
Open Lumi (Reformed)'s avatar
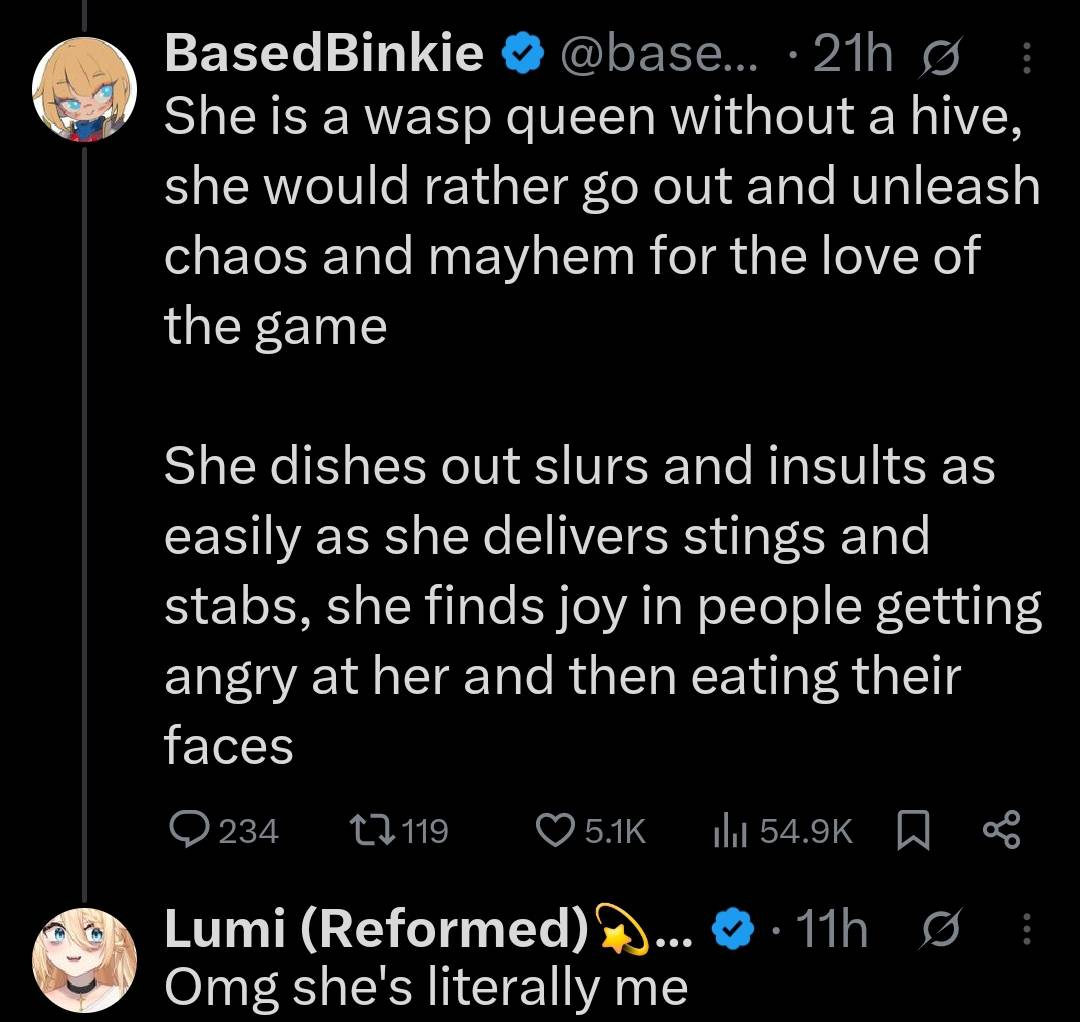(x=84, y=961)
